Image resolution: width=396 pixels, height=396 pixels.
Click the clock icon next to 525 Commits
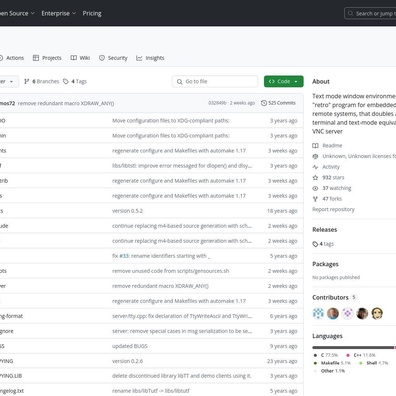pos(264,103)
